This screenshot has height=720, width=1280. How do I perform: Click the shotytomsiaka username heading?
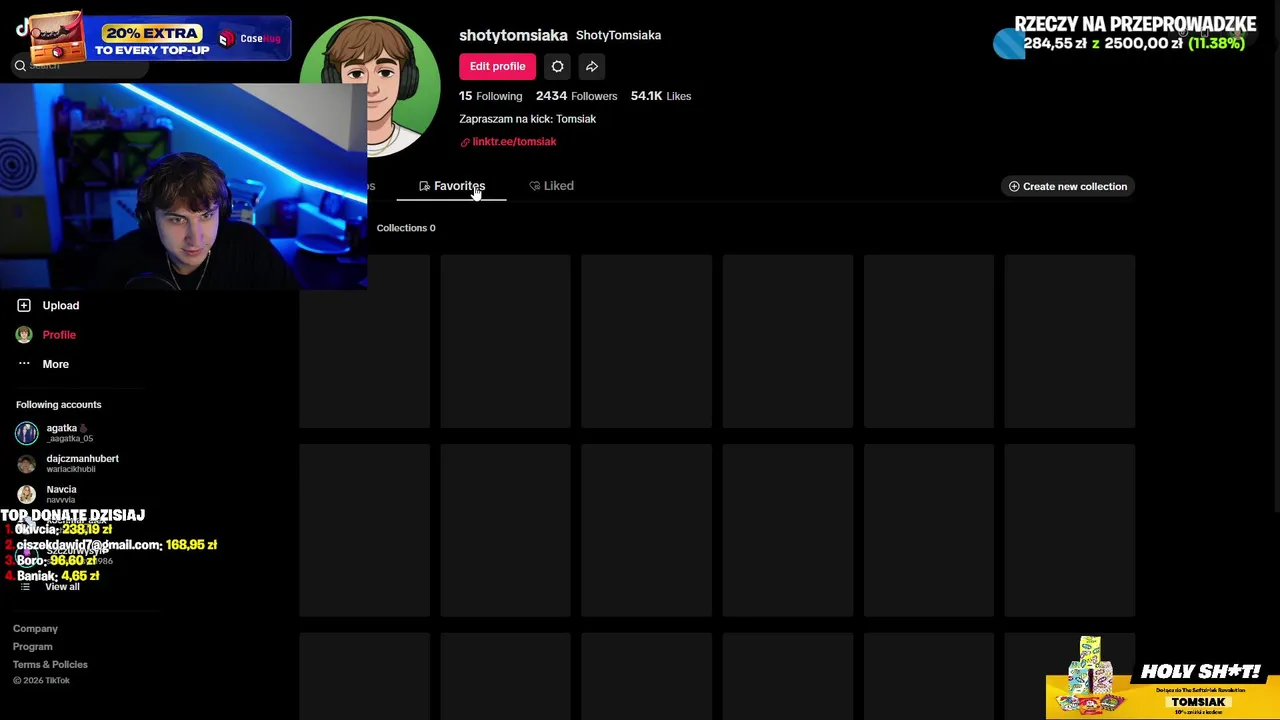(513, 35)
